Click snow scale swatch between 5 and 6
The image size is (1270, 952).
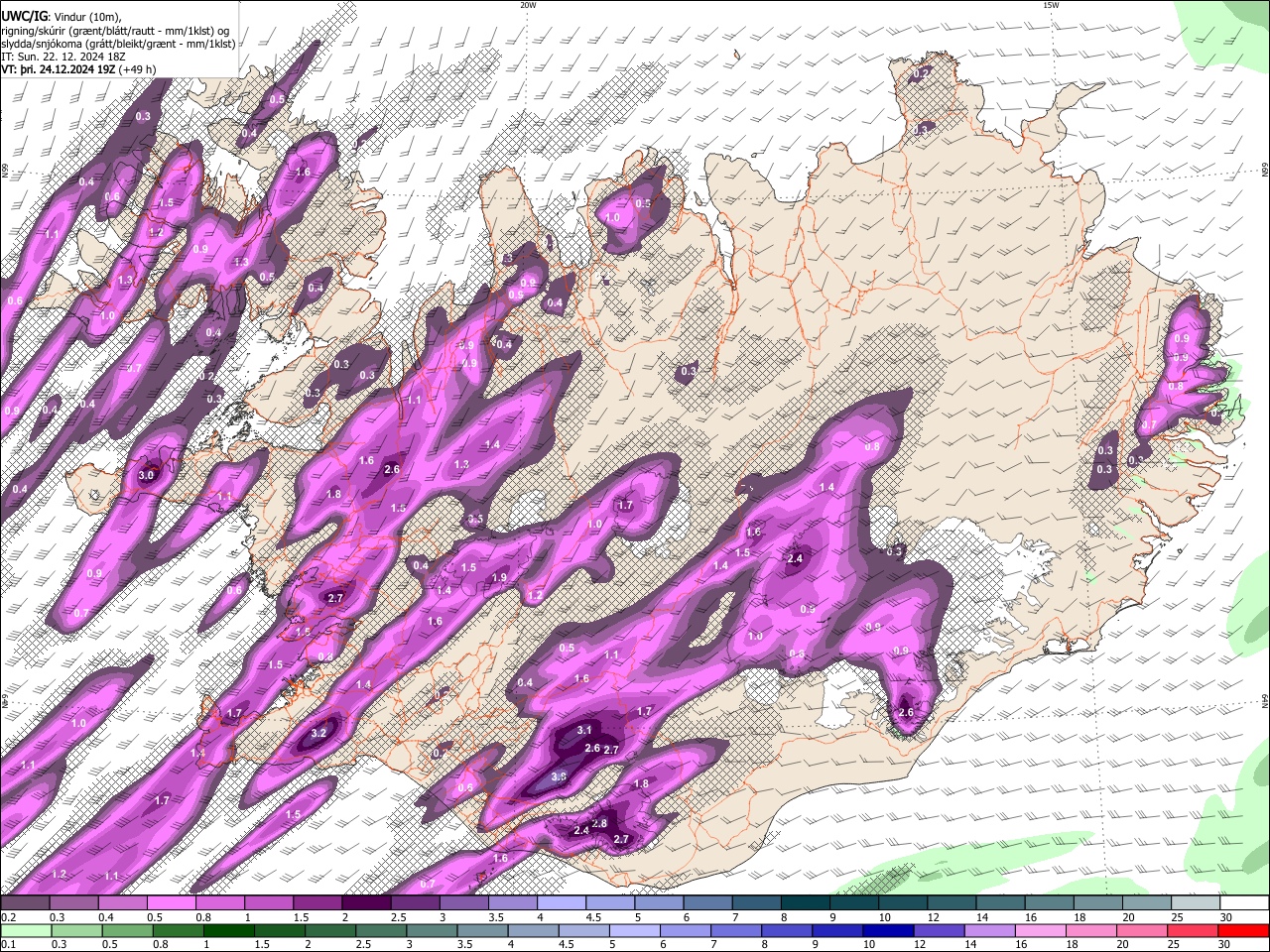click(x=658, y=903)
